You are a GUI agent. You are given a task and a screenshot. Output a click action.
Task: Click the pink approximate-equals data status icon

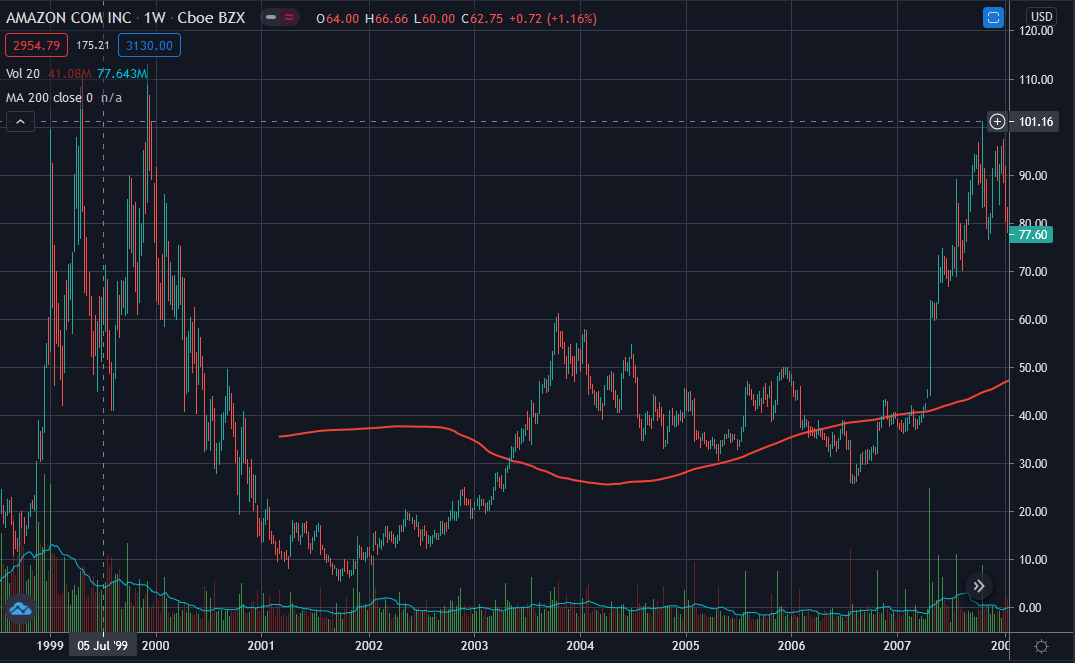point(289,18)
